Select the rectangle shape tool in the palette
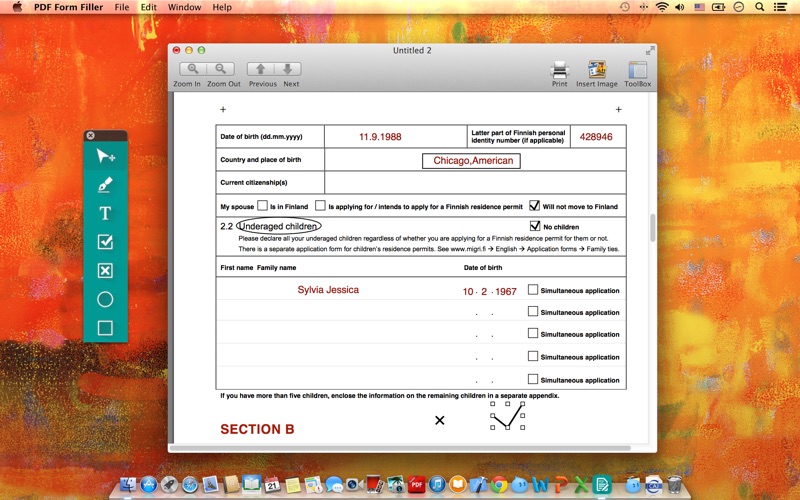The height and width of the screenshot is (500, 800). point(105,328)
